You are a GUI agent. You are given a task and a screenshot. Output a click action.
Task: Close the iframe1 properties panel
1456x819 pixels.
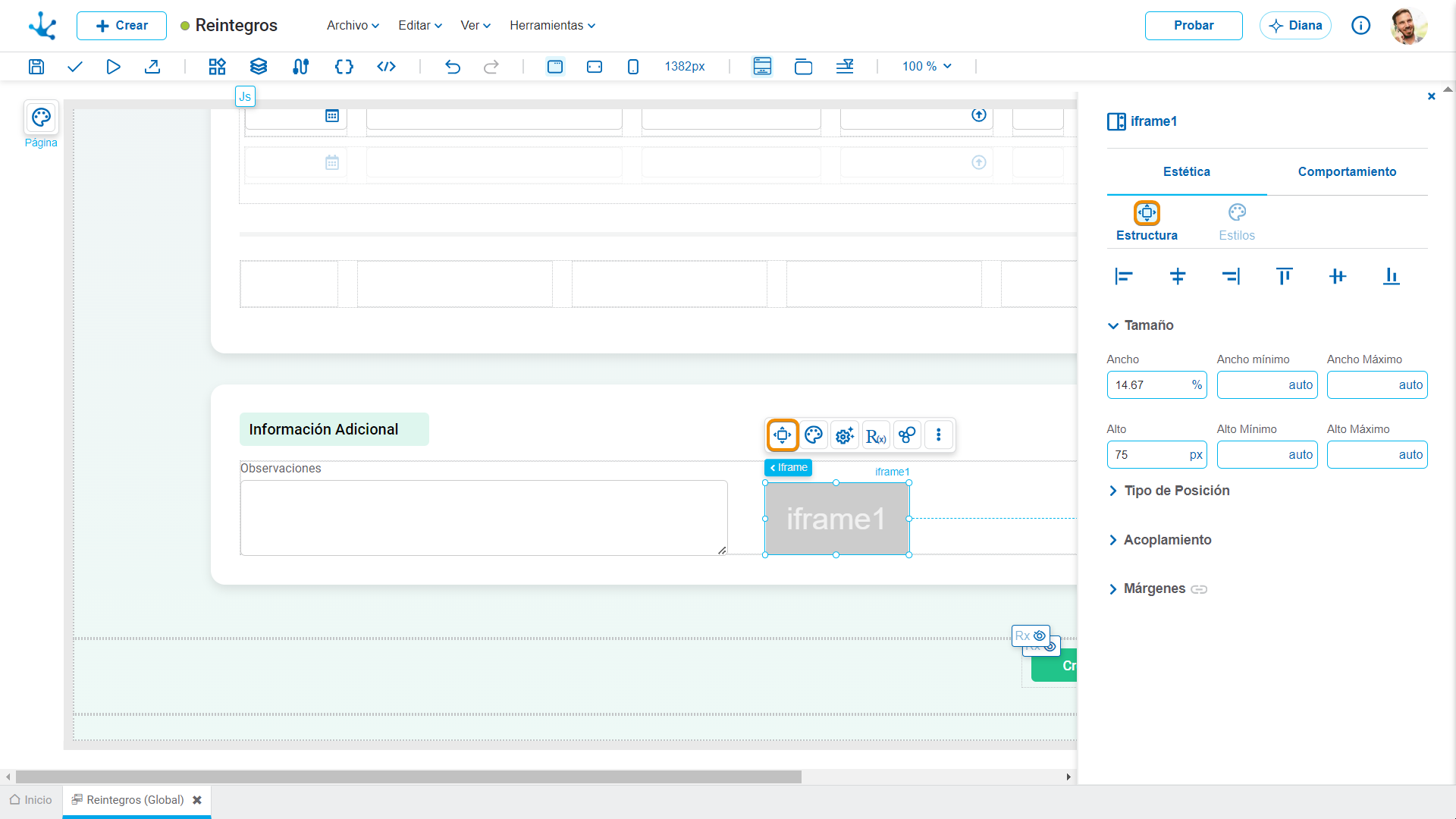tap(1432, 96)
